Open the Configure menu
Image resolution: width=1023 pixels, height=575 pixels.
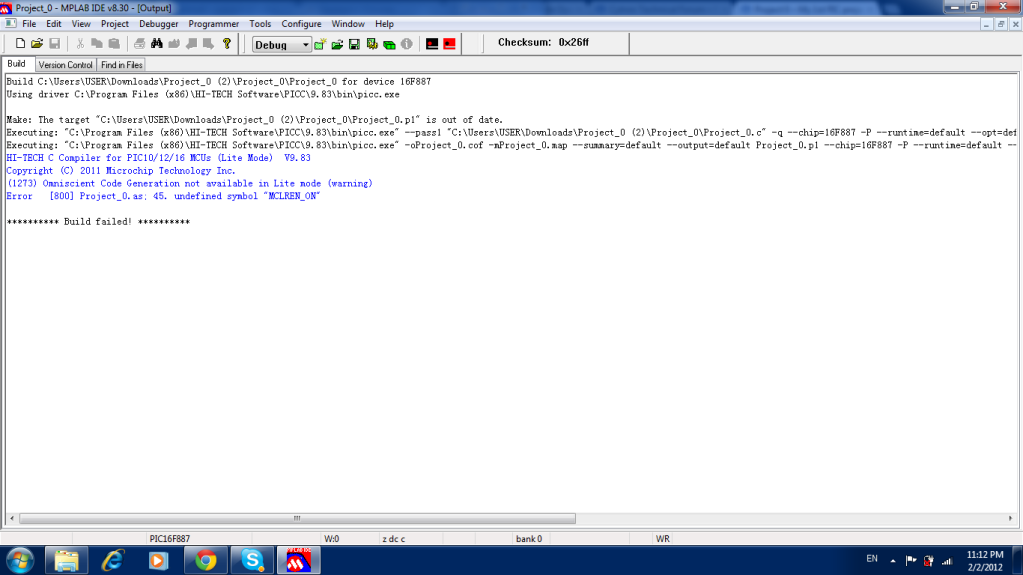tap(301, 23)
